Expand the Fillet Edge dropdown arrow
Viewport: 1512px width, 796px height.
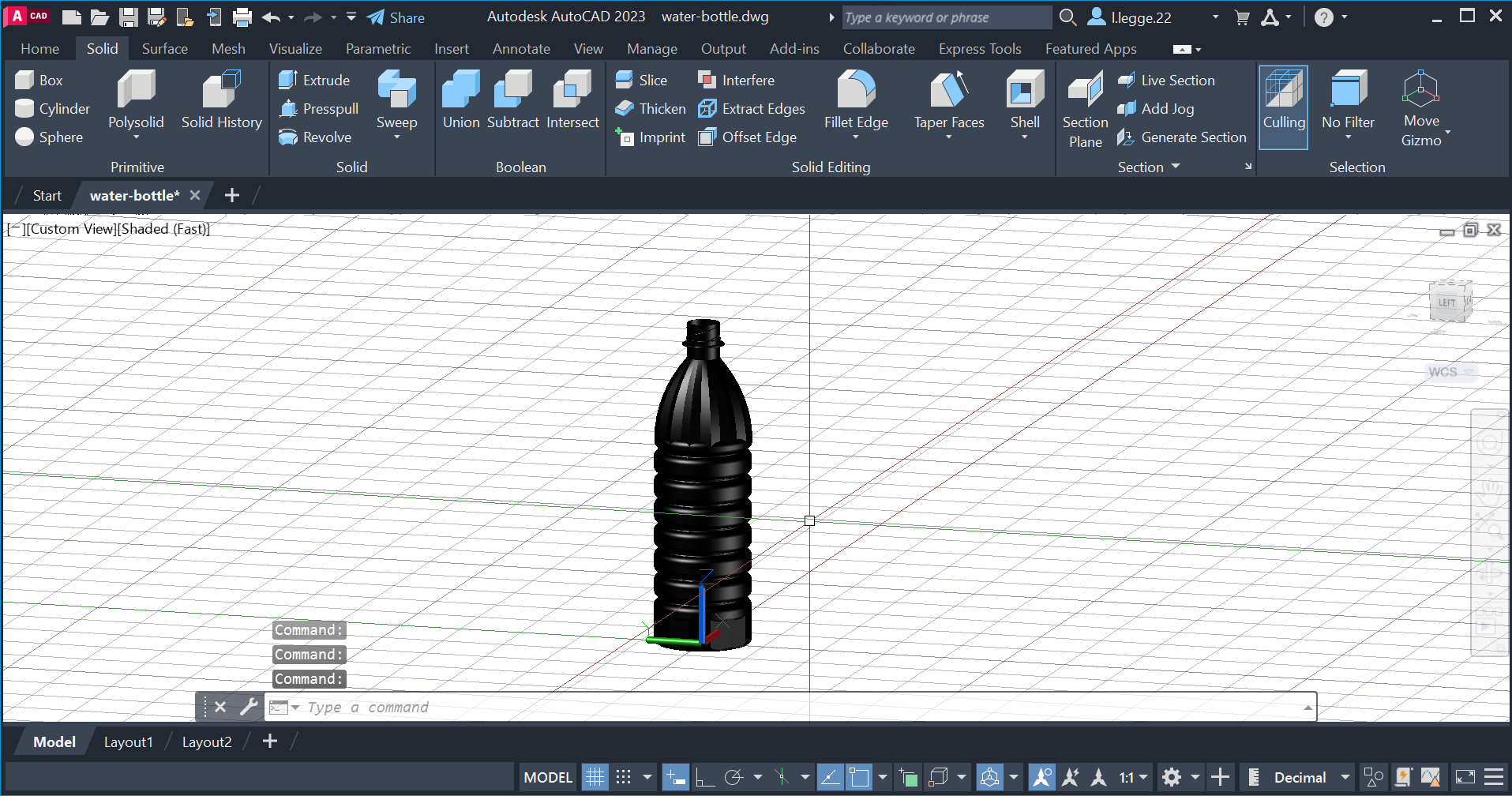tap(856, 137)
